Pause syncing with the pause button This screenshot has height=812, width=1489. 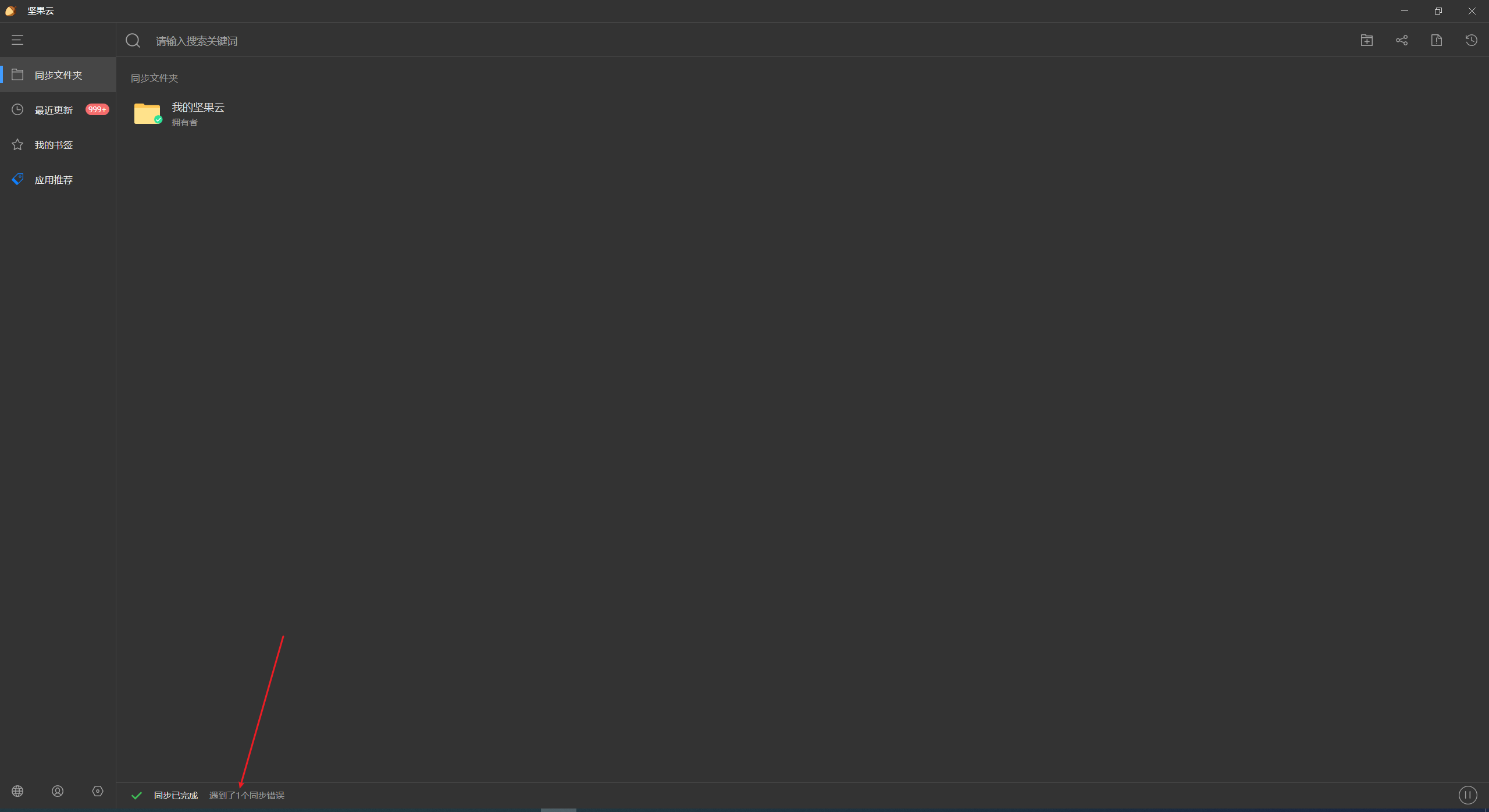[x=1468, y=795]
